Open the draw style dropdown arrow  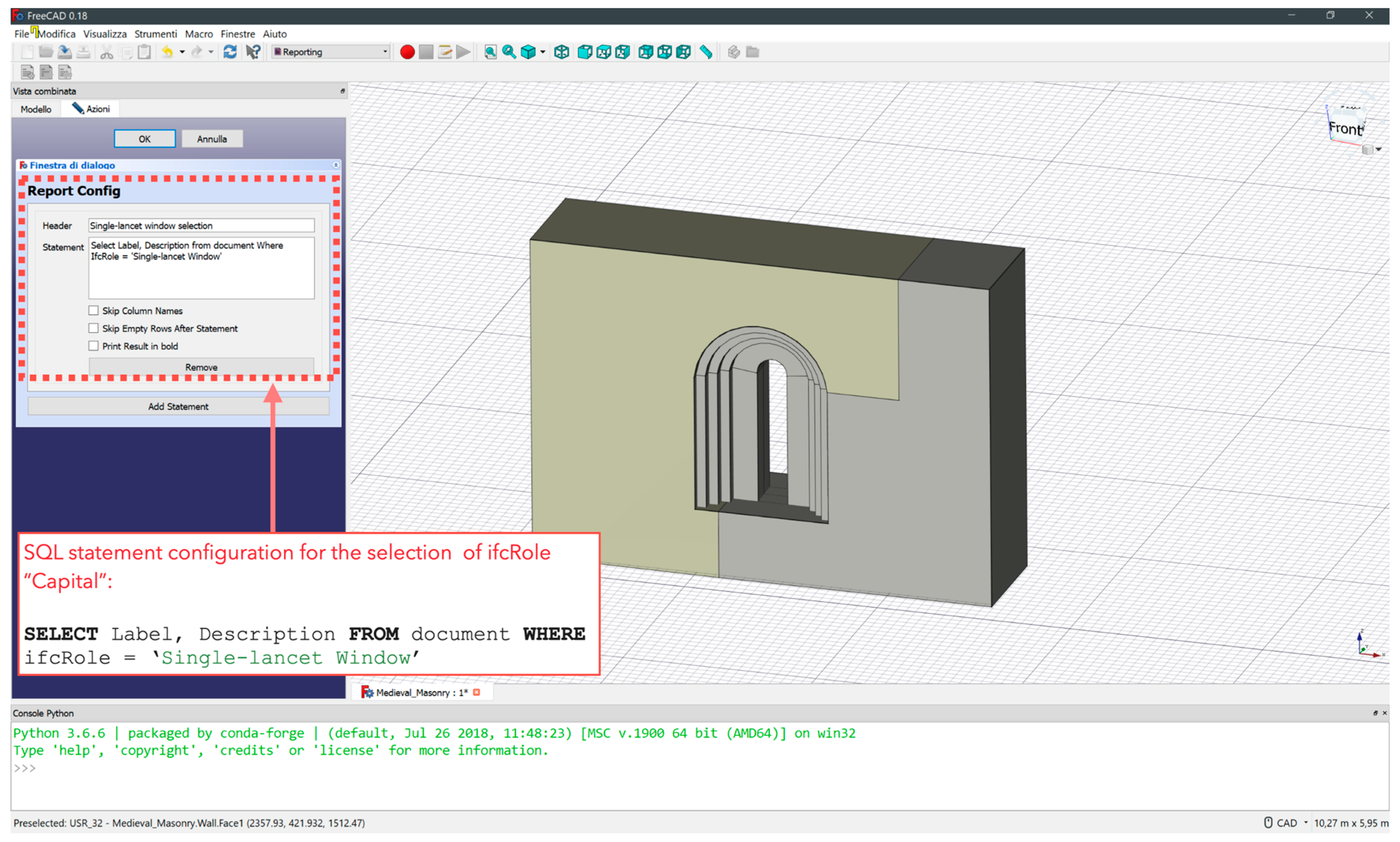543,52
